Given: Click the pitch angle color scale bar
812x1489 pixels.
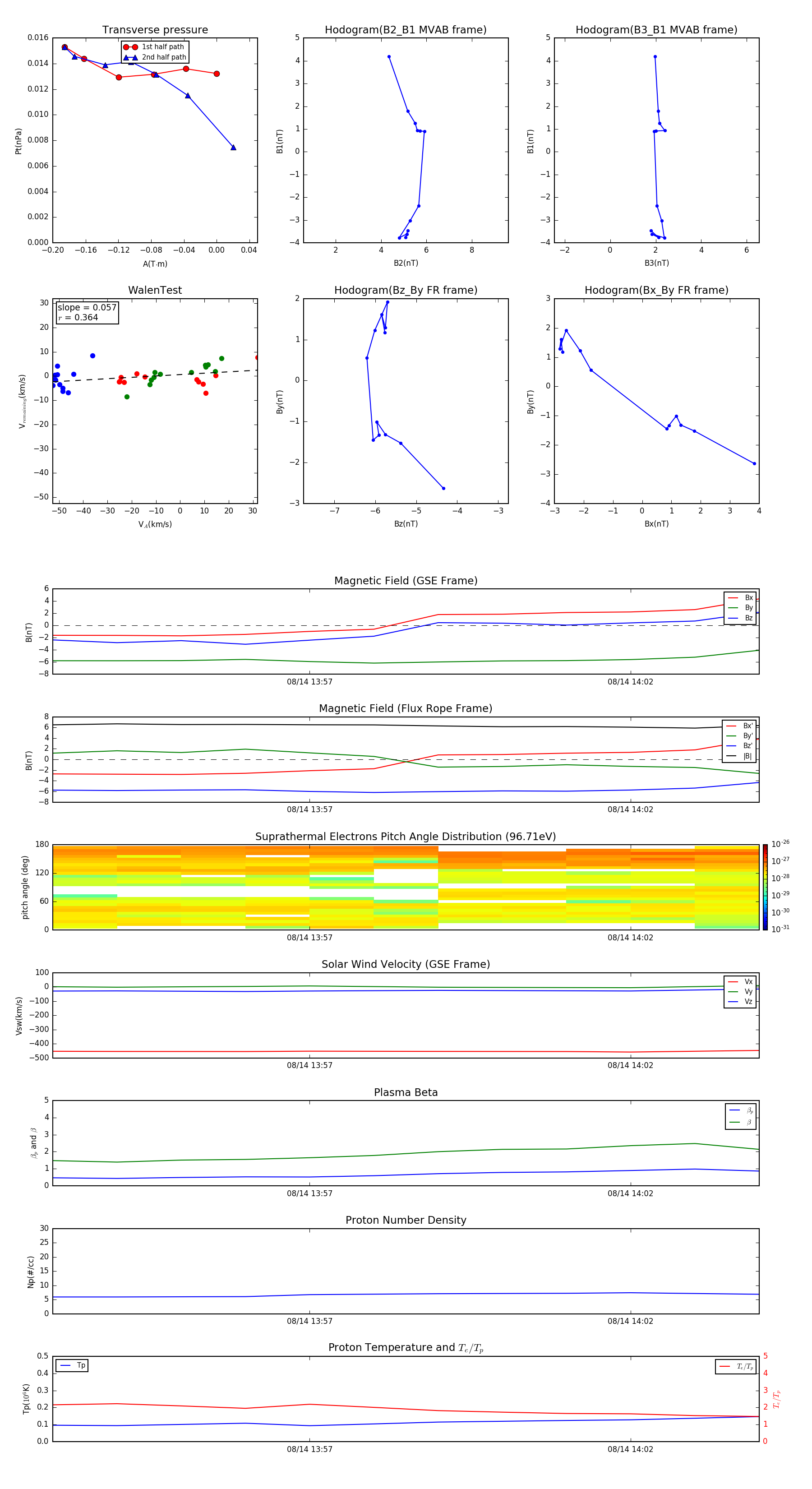Looking at the screenshot, I should pyautogui.click(x=765, y=887).
